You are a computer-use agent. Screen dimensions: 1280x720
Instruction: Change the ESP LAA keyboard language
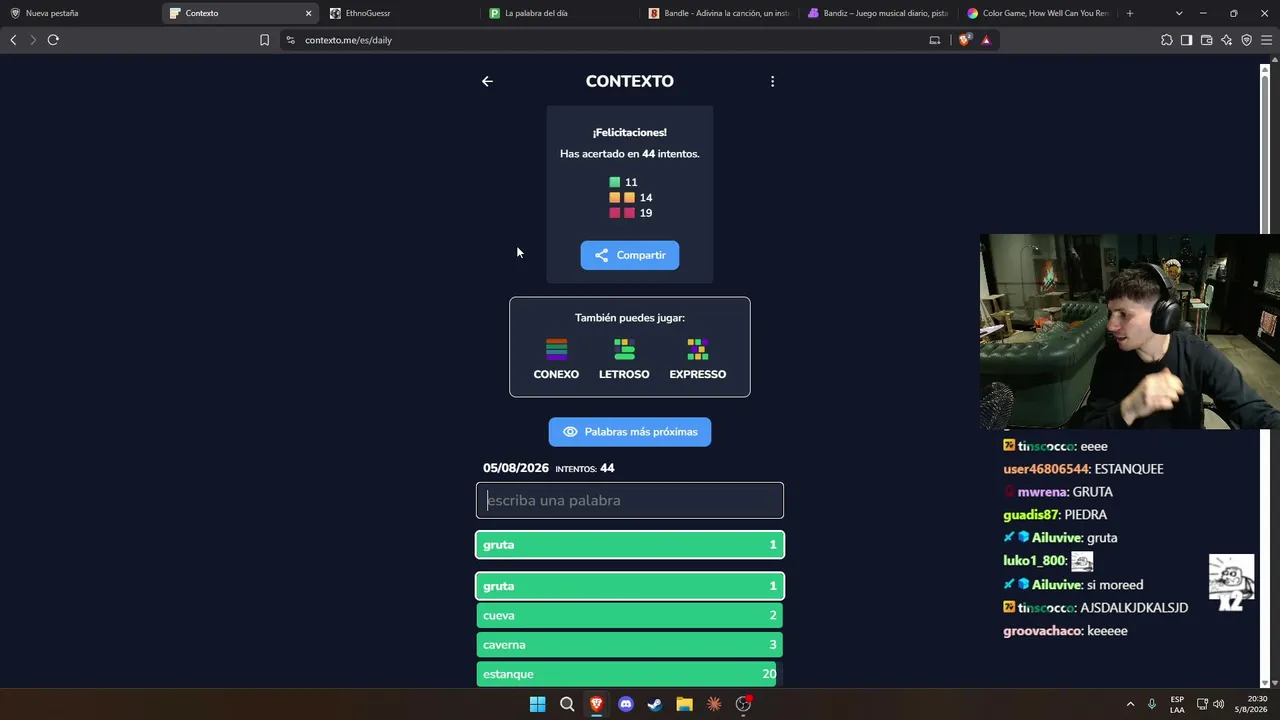click(x=1177, y=704)
